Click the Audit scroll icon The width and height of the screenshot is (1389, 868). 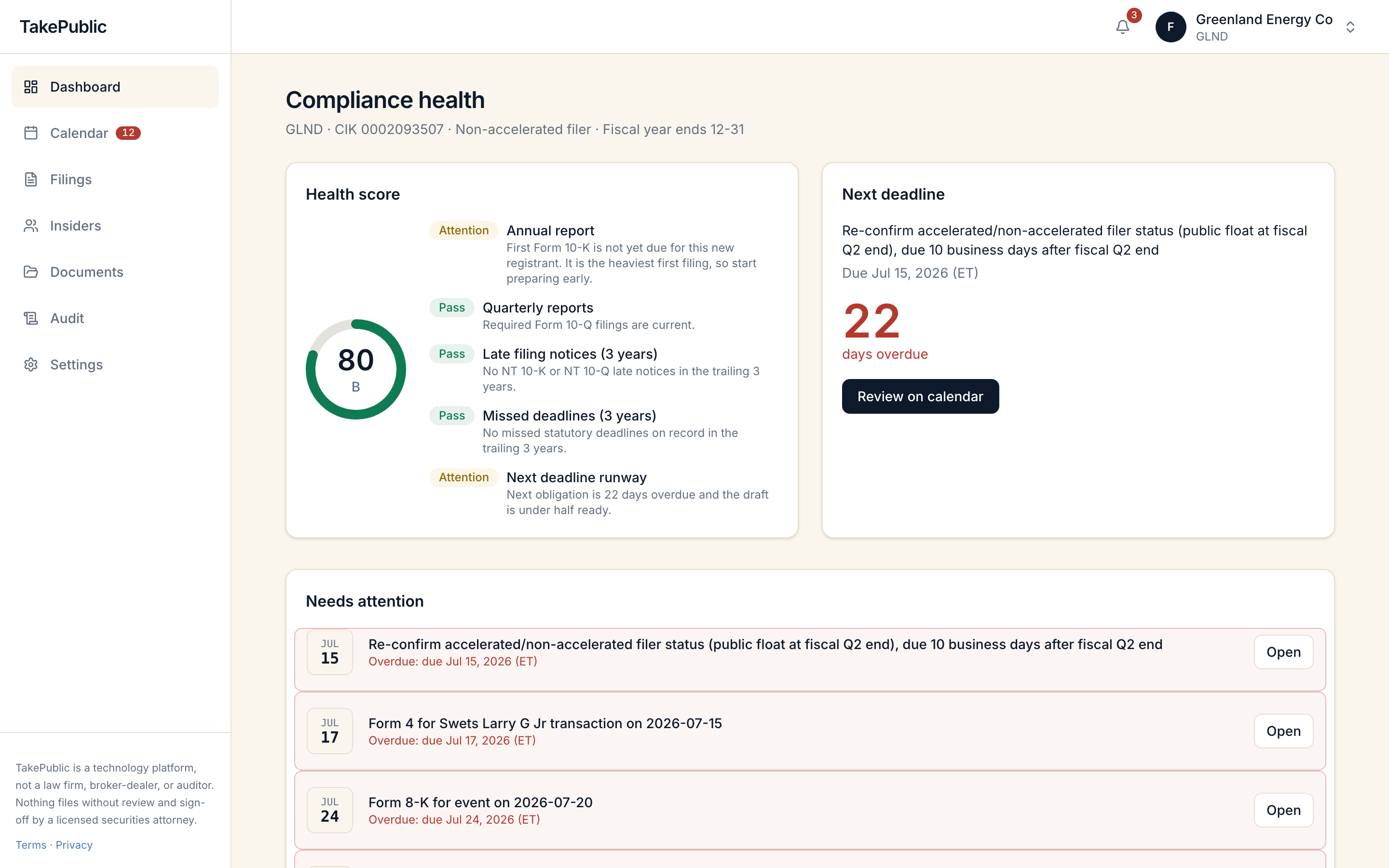click(x=31, y=318)
